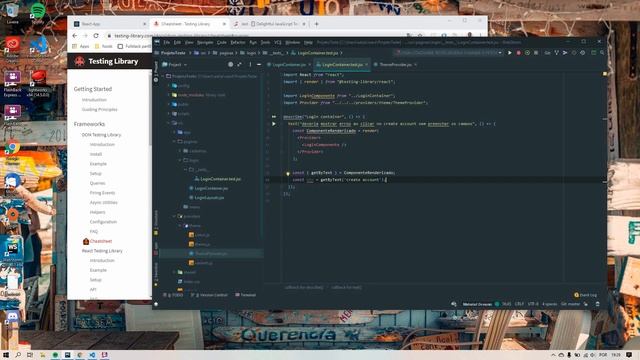The width and height of the screenshot is (640, 360).
Task: Open the Refactor menu in WebStorm
Action: (238, 42)
